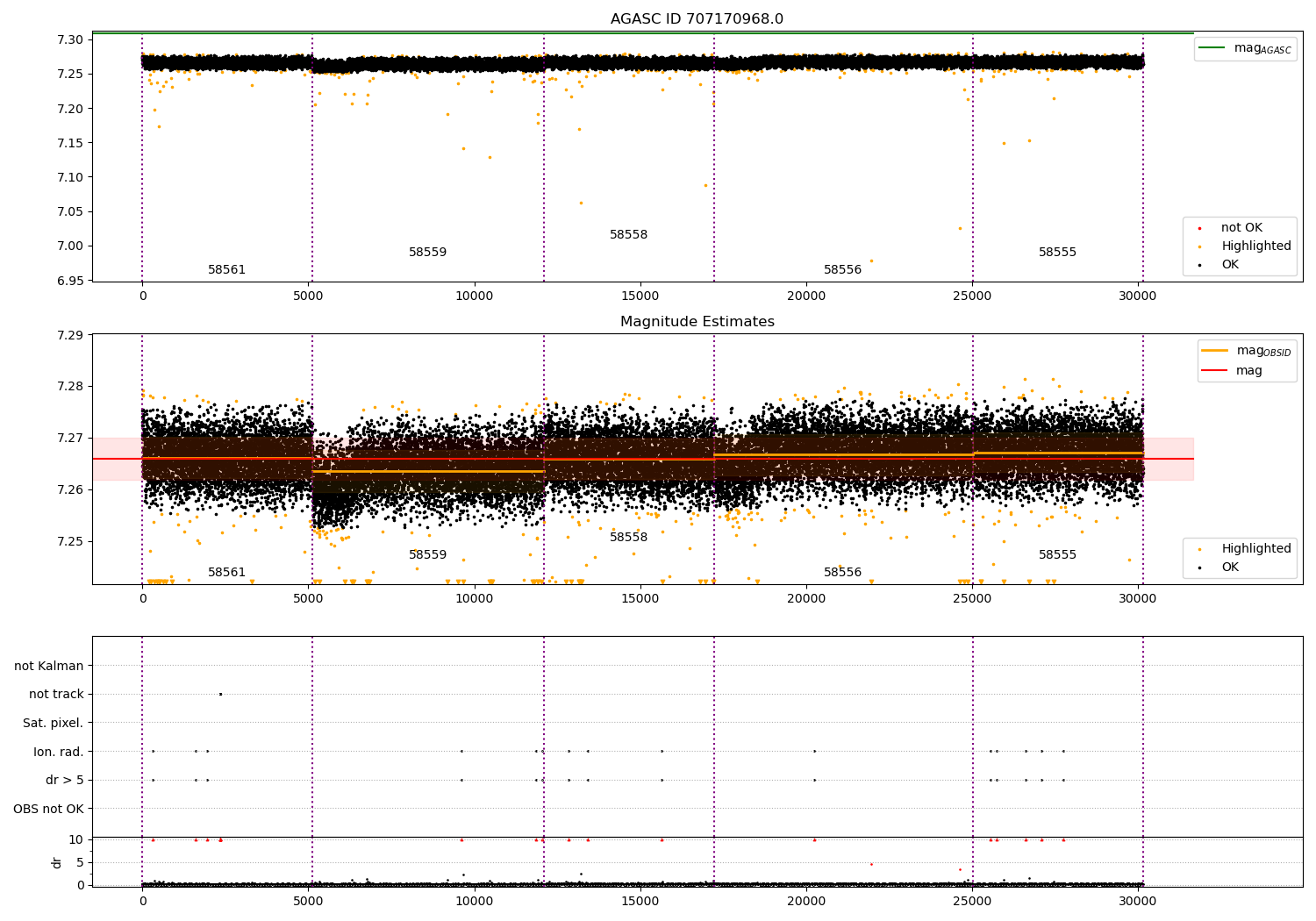Screen dimensions: 1316x921
Task: Click the 10000 x-axis tick under the bottom plot
Action: (474, 901)
